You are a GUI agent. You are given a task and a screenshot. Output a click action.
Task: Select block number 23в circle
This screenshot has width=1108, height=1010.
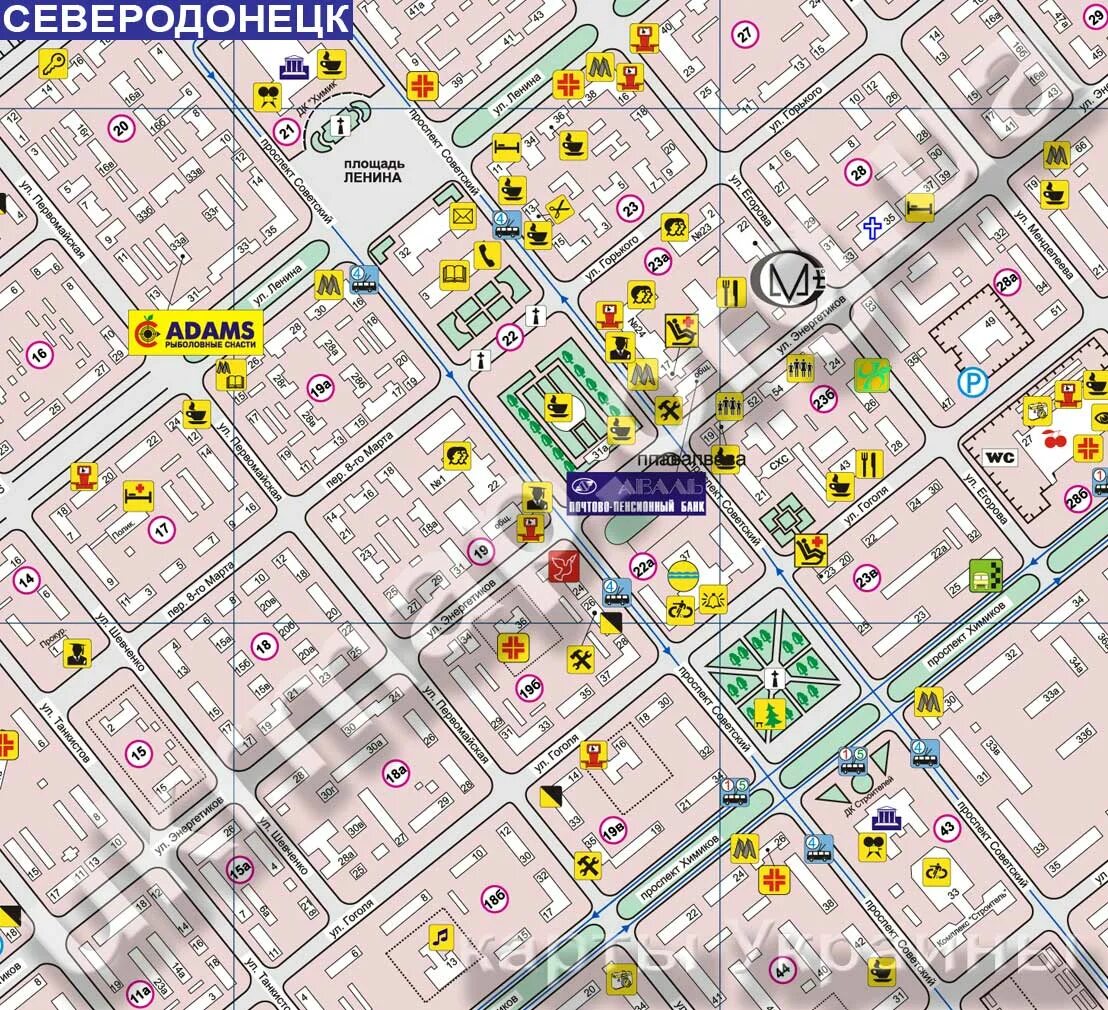click(x=867, y=579)
